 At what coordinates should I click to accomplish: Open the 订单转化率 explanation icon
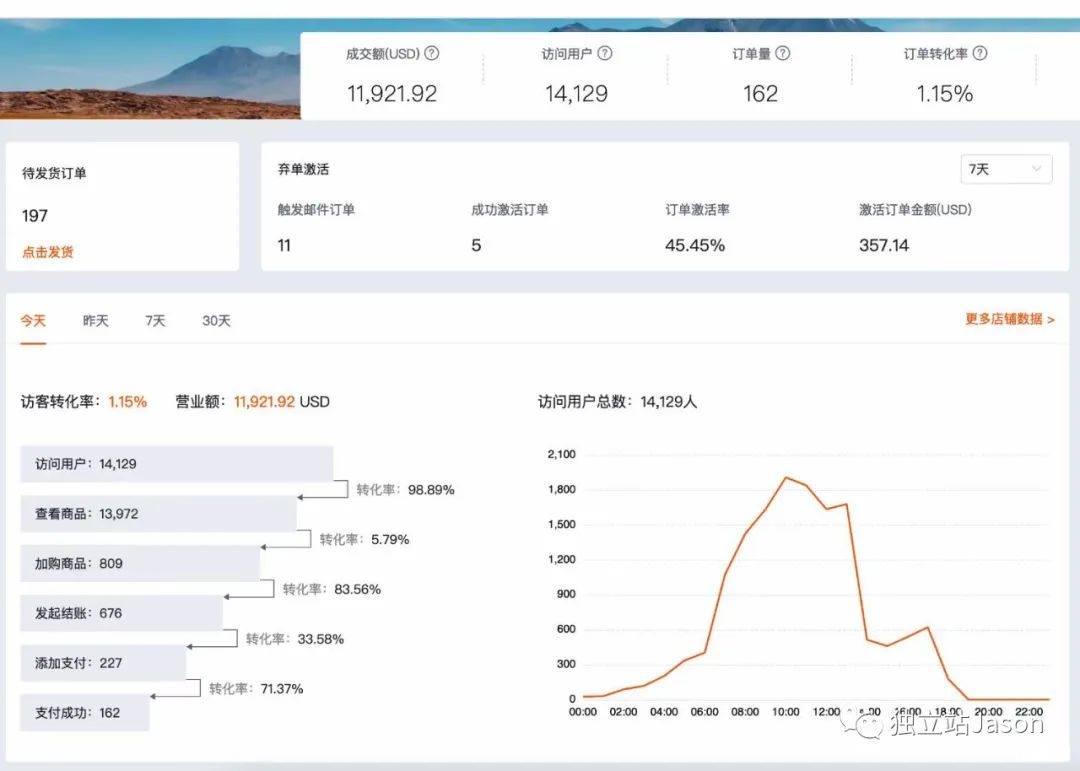click(981, 55)
